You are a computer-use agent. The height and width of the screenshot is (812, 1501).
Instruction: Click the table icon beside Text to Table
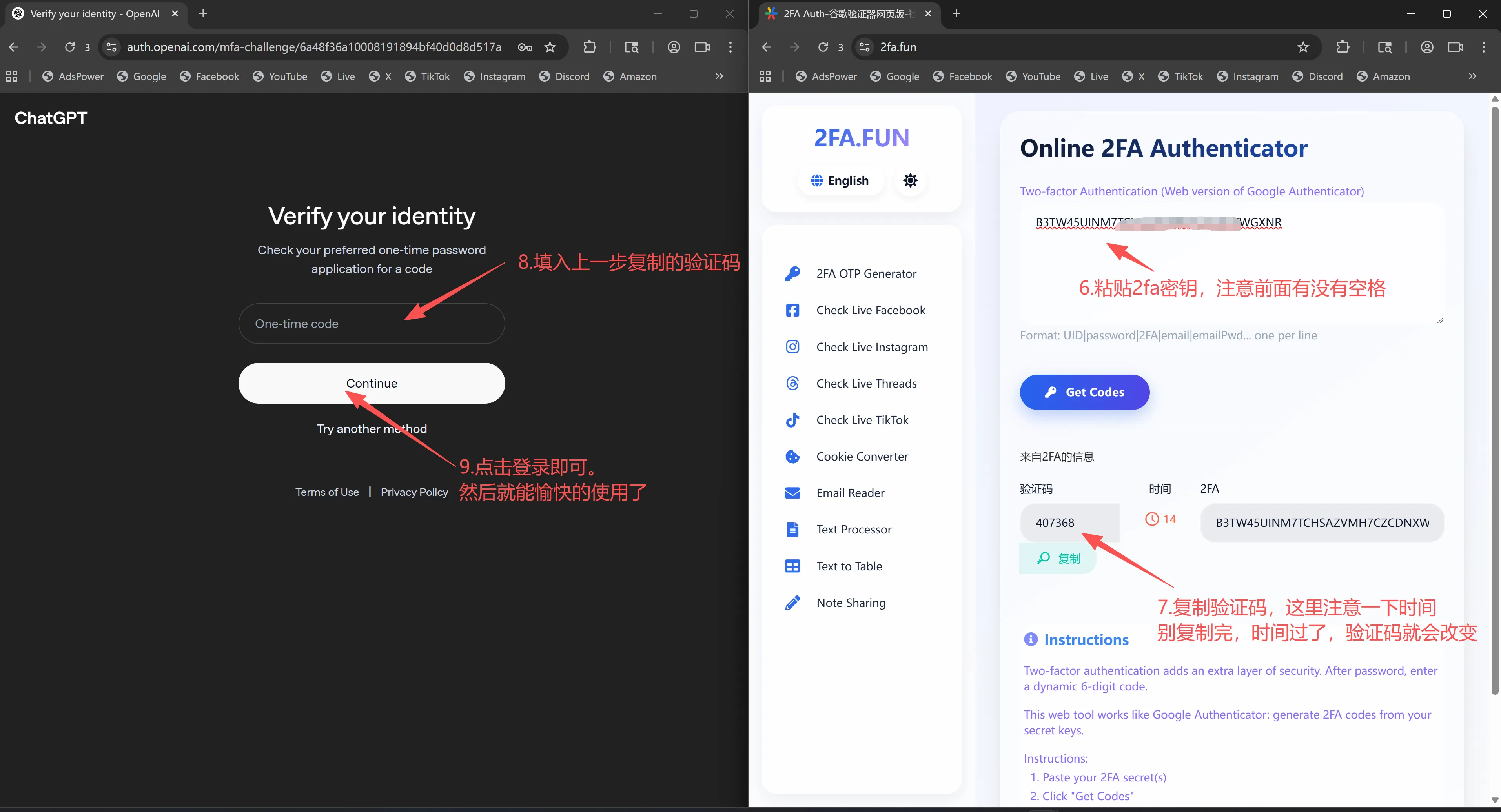(792, 566)
